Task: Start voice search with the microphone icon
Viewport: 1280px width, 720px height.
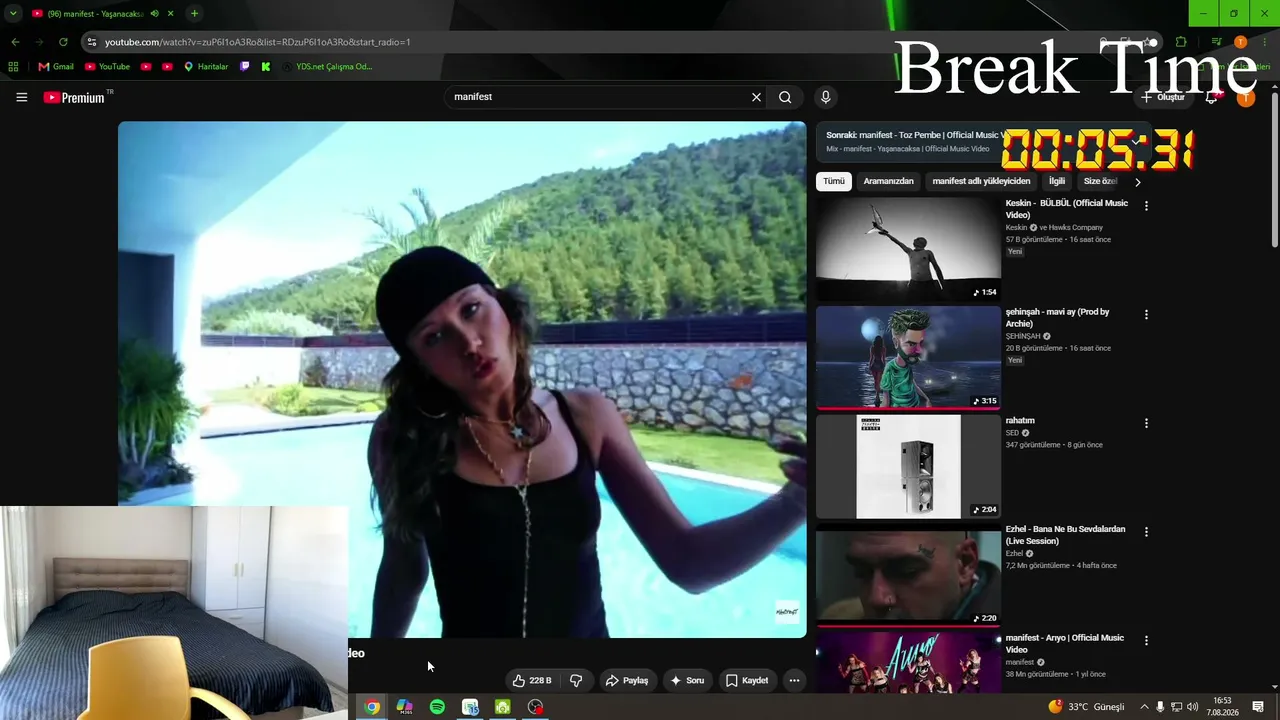Action: click(825, 97)
